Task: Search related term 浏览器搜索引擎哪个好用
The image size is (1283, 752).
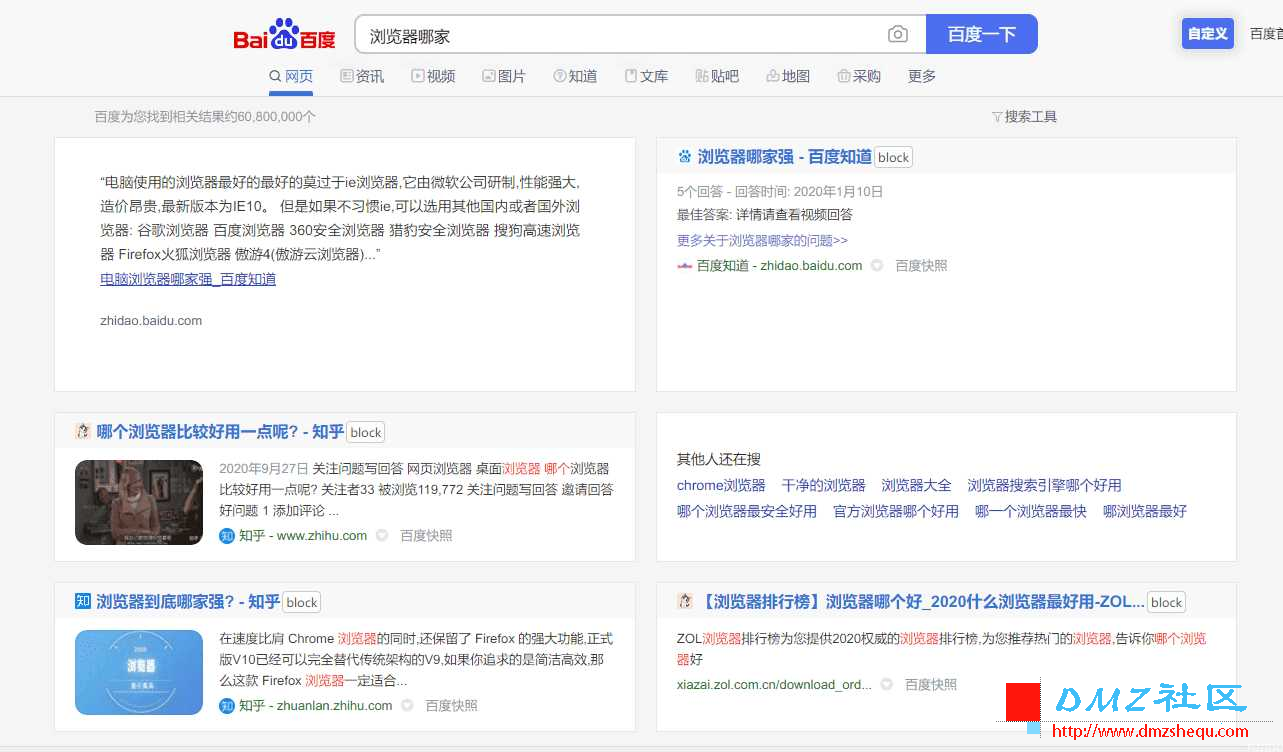Action: click(x=1045, y=485)
